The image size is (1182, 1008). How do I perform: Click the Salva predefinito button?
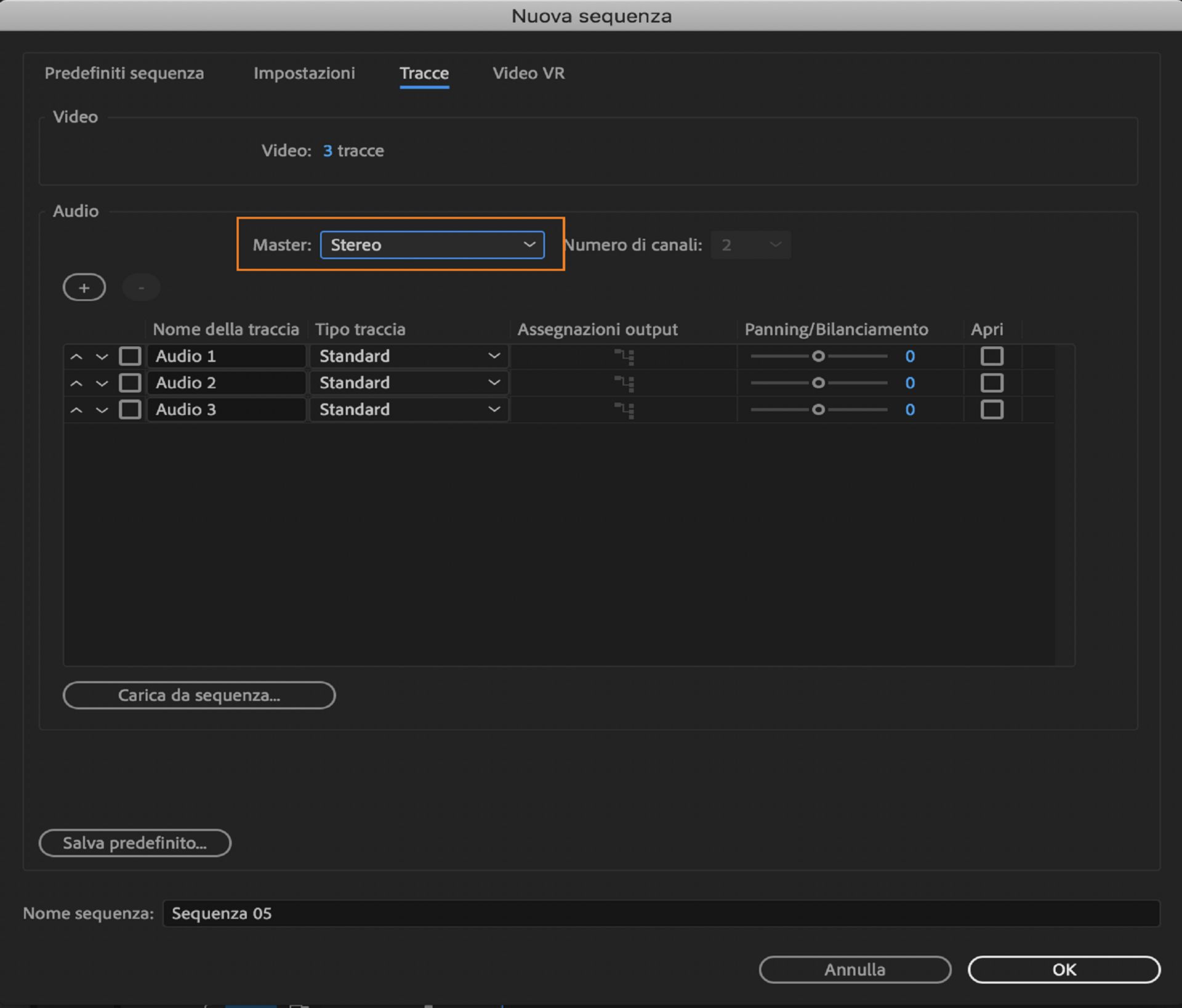tap(135, 843)
